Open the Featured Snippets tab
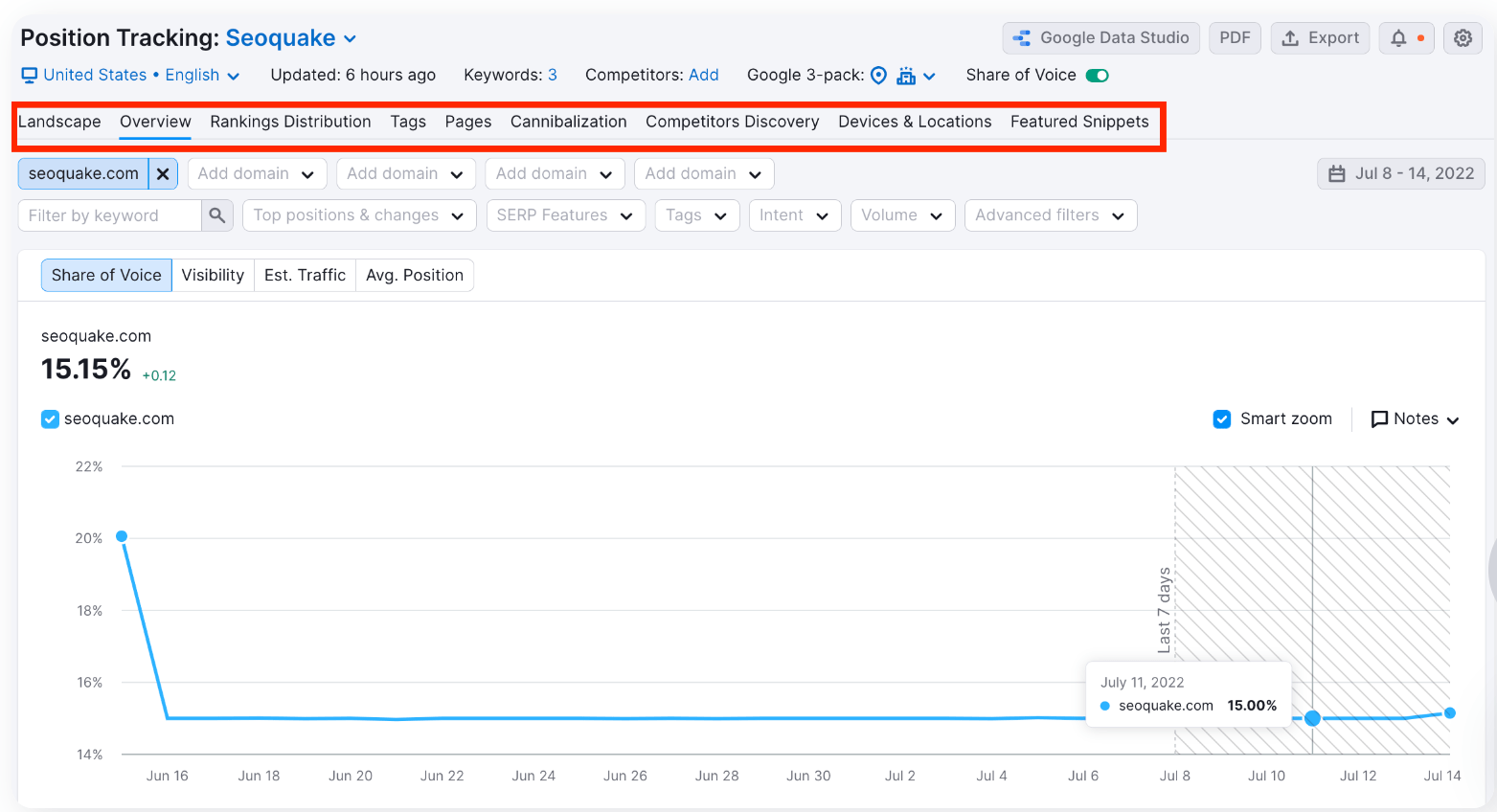1497x812 pixels. (x=1078, y=122)
